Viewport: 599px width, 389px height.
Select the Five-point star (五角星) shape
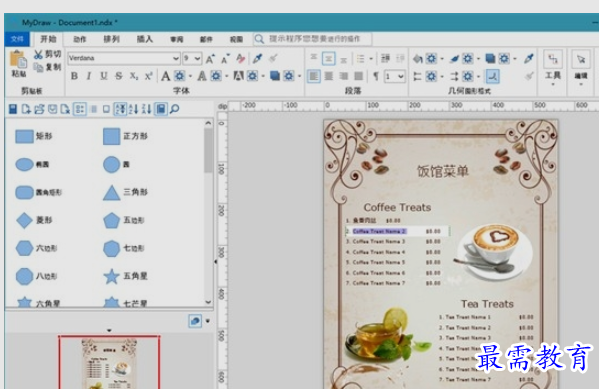tap(125, 276)
